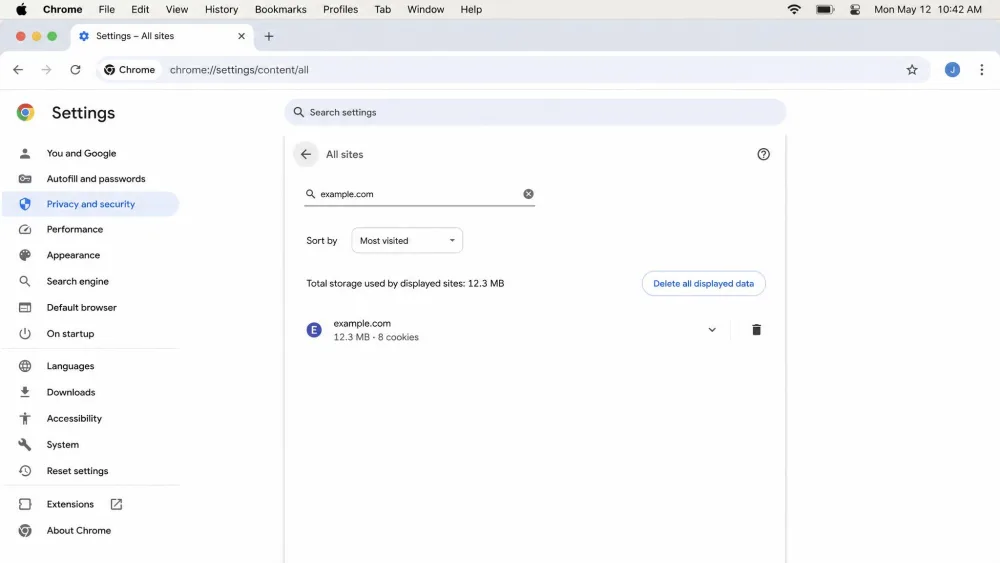Click the browser back arrow
This screenshot has width=1000, height=563.
pos(18,69)
